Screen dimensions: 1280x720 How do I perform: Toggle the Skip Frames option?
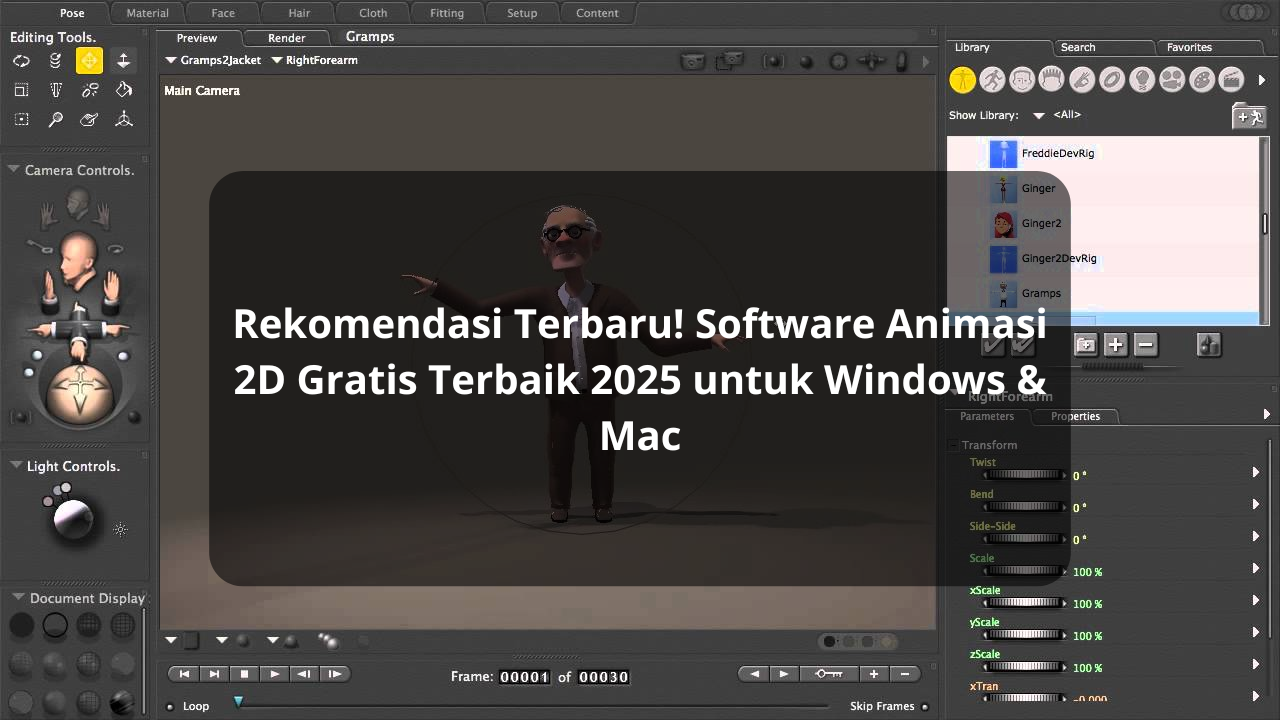(x=924, y=706)
